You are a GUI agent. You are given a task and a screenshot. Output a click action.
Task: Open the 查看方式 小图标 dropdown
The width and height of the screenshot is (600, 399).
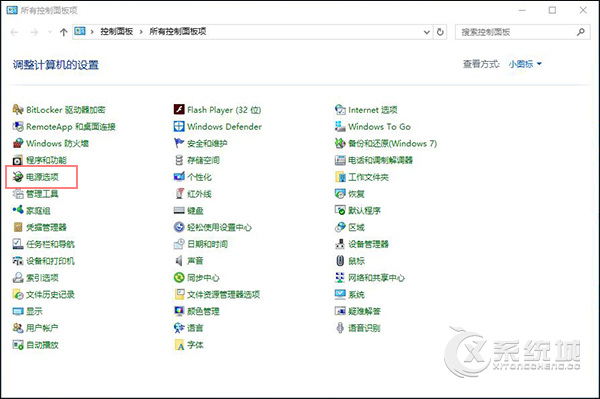(x=525, y=64)
